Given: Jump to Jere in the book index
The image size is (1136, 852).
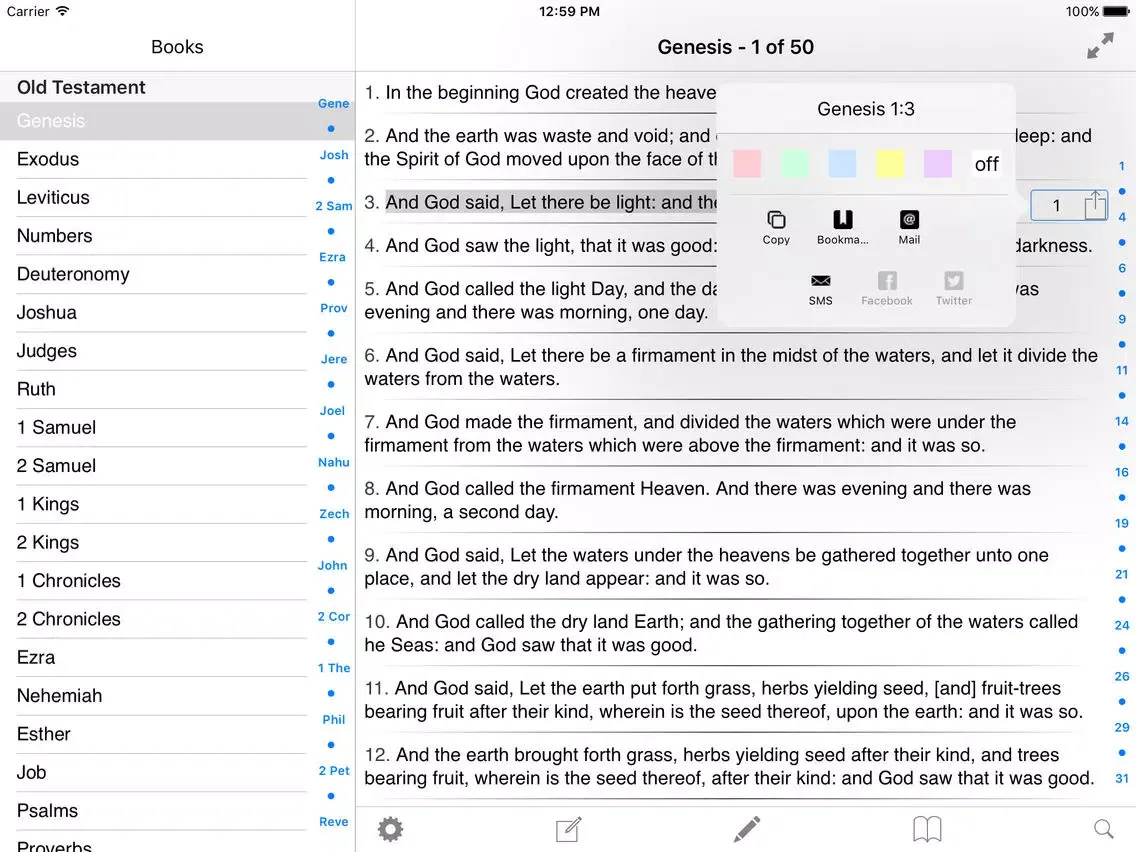Looking at the screenshot, I should coord(333,359).
